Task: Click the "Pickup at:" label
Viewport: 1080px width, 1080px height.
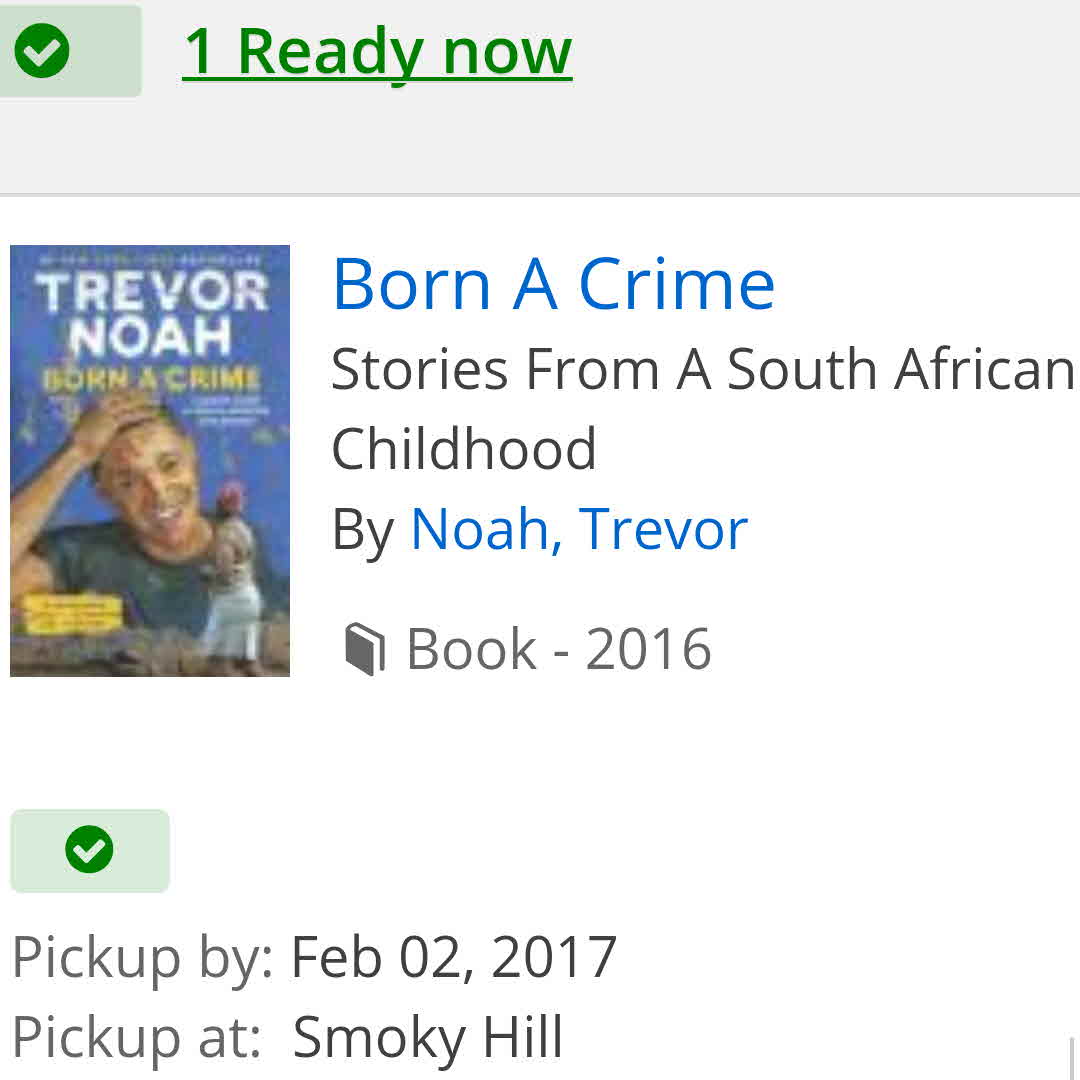Action: (x=137, y=1036)
